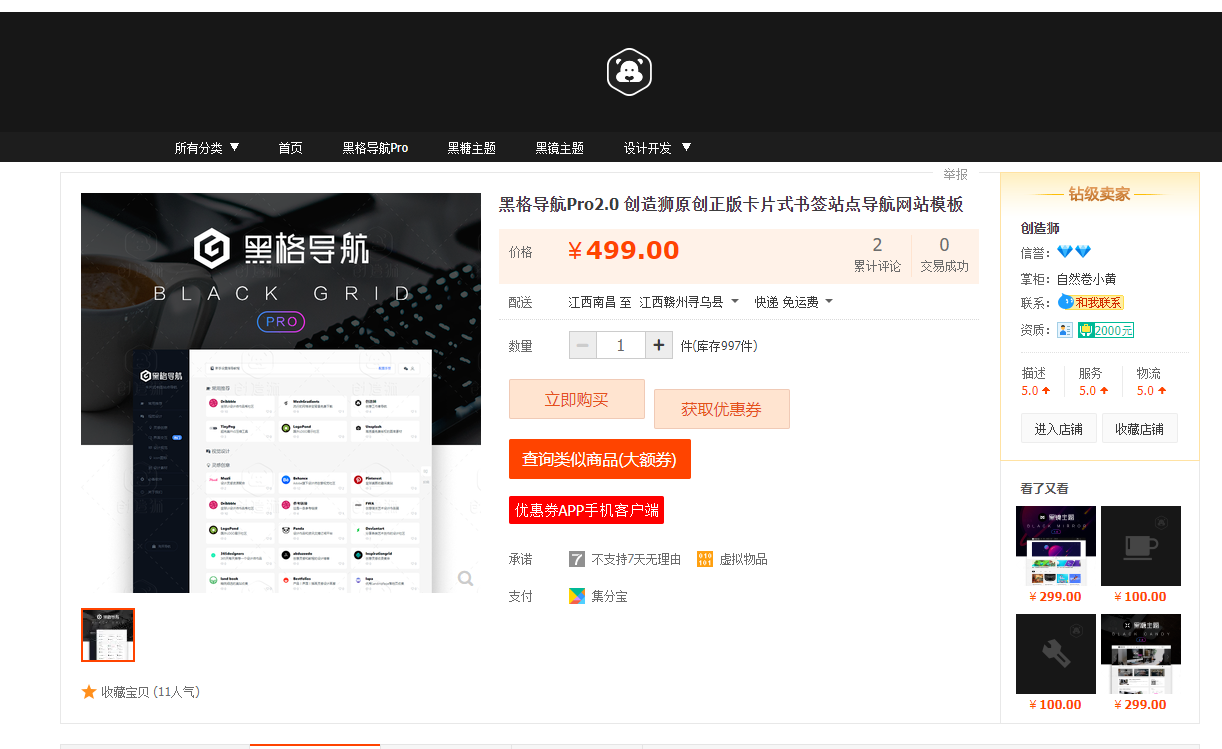The width and height of the screenshot is (1222, 749).
Task: Open the 设计开发 dropdown menu
Action: point(655,147)
